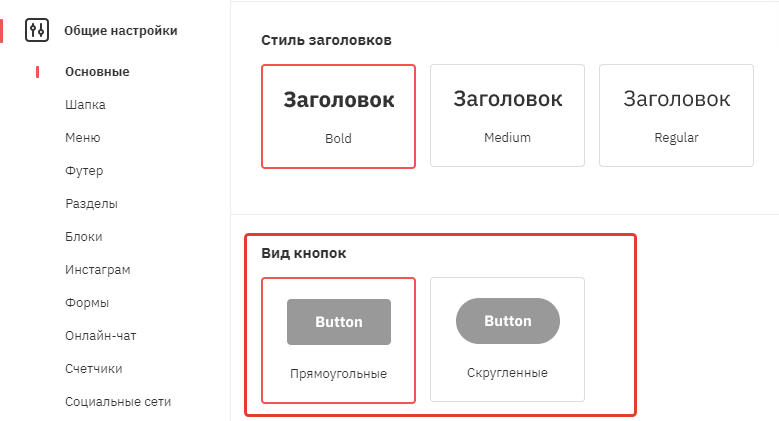Select Разделы in the sidebar

coord(91,204)
